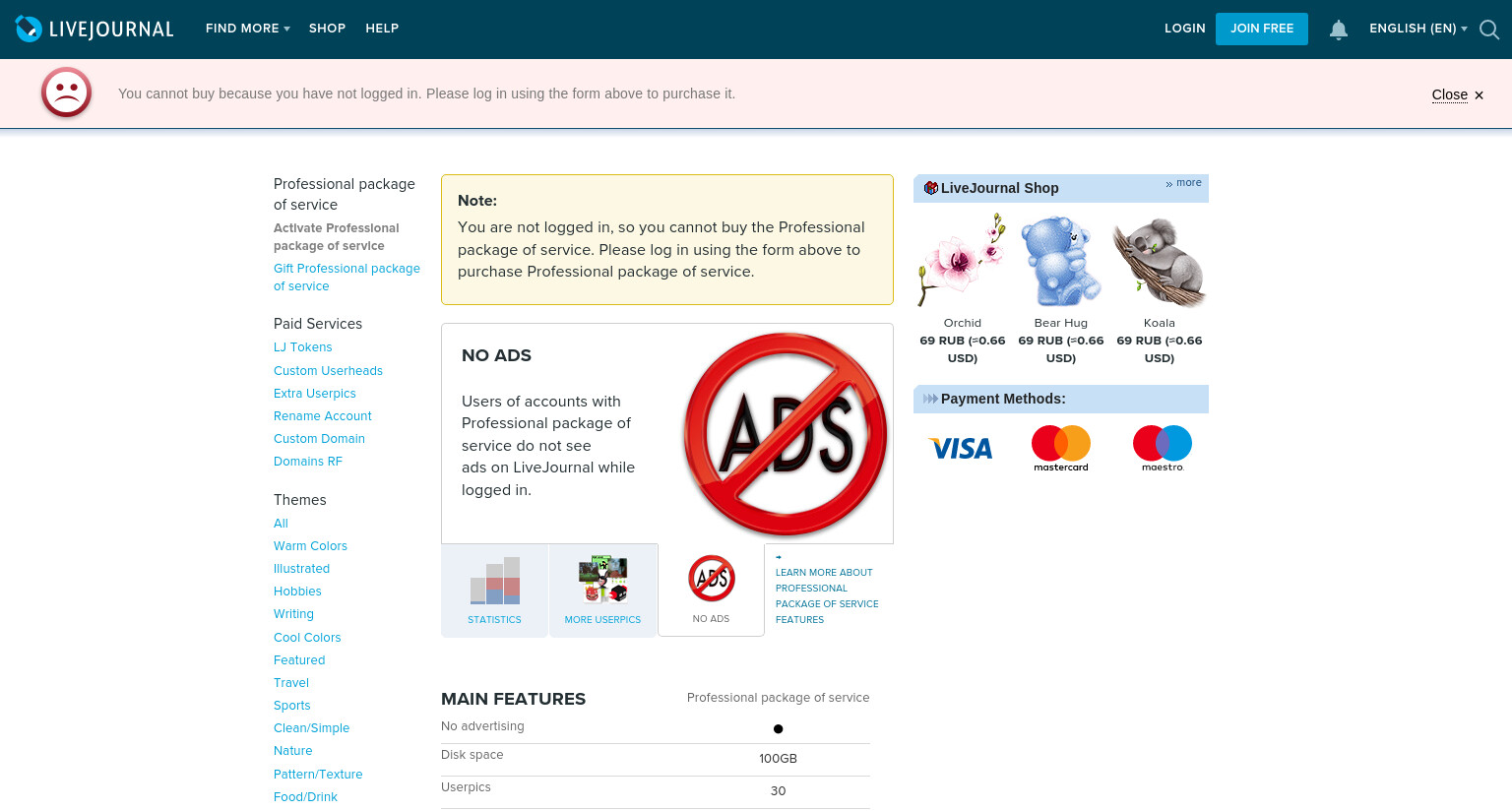The image size is (1512, 811).
Task: Select the Cool Colors theme category
Action: [307, 638]
